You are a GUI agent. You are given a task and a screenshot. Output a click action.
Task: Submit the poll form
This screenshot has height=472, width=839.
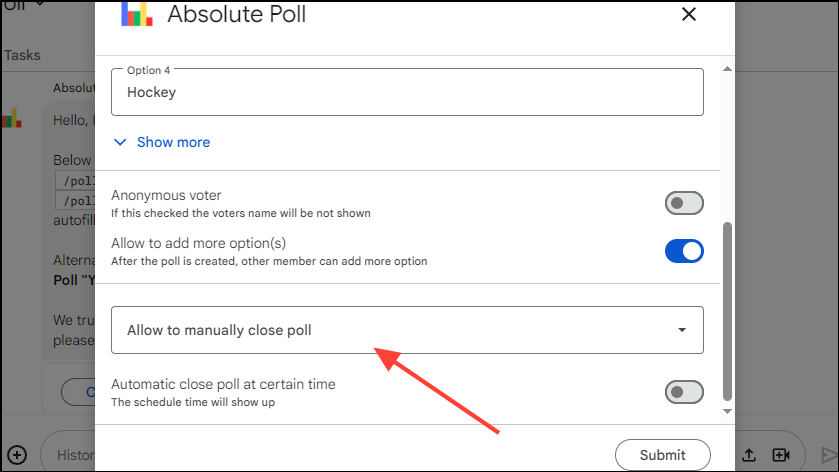tap(662, 455)
